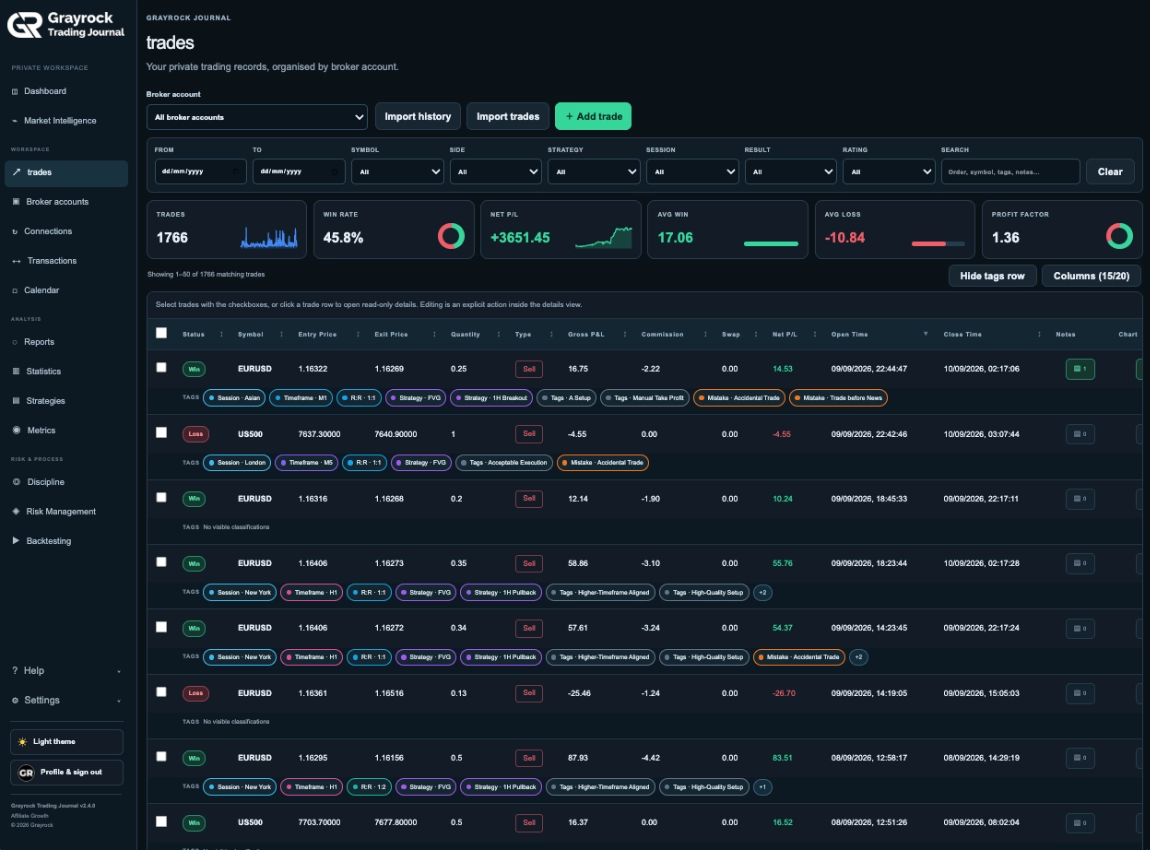Click the Backtesting play icon
This screenshot has height=850, width=1150.
[15, 541]
